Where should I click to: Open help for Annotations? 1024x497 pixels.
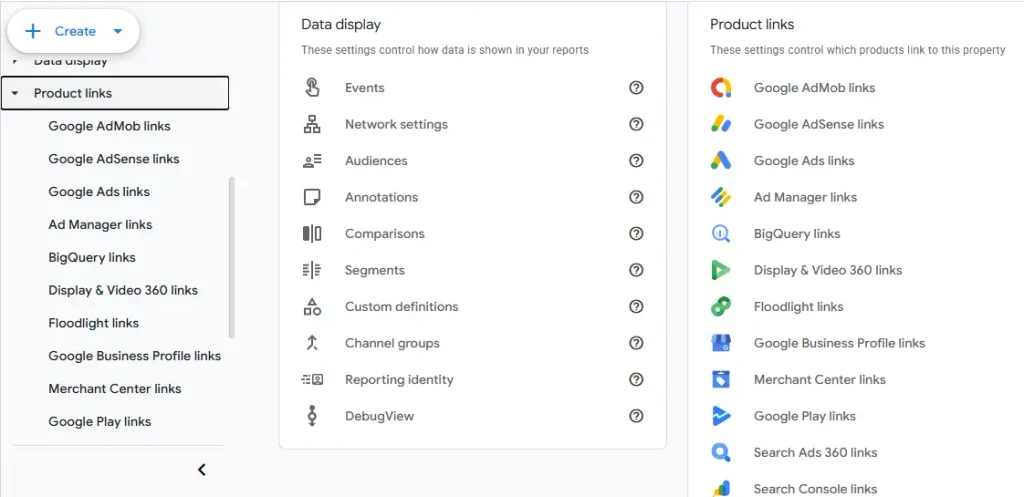pyautogui.click(x=636, y=197)
